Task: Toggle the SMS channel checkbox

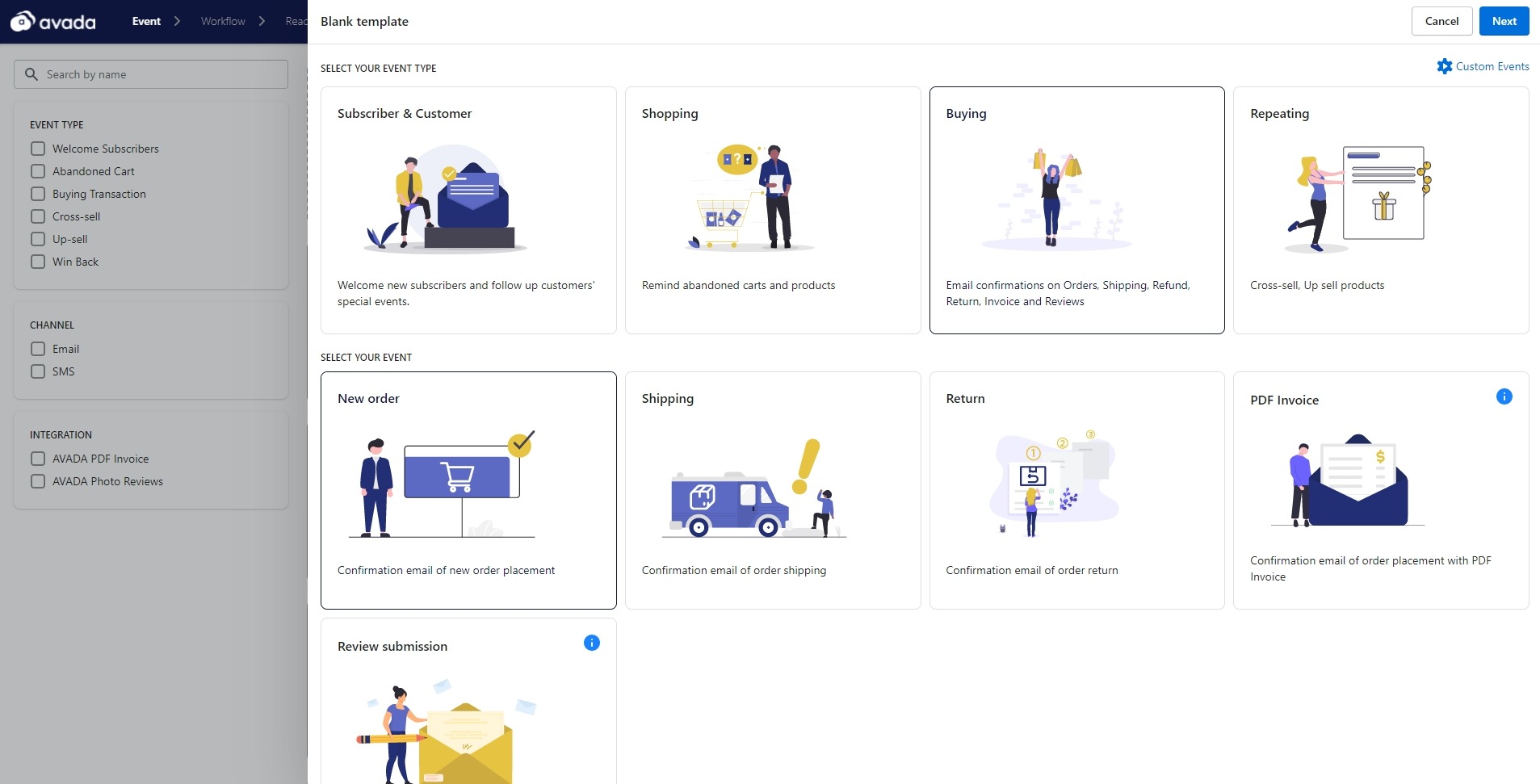Action: coord(38,371)
